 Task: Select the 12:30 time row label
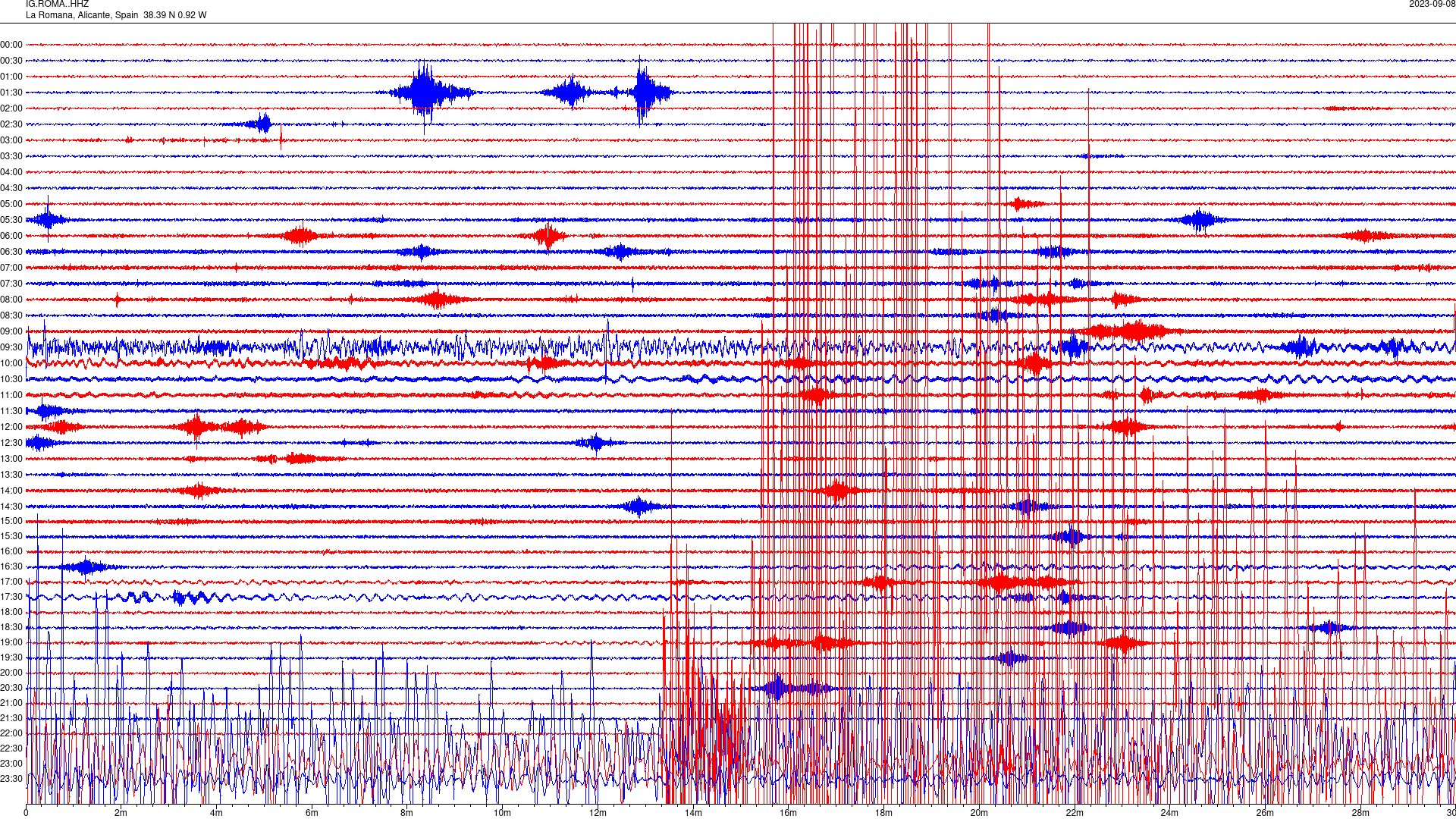coord(11,443)
